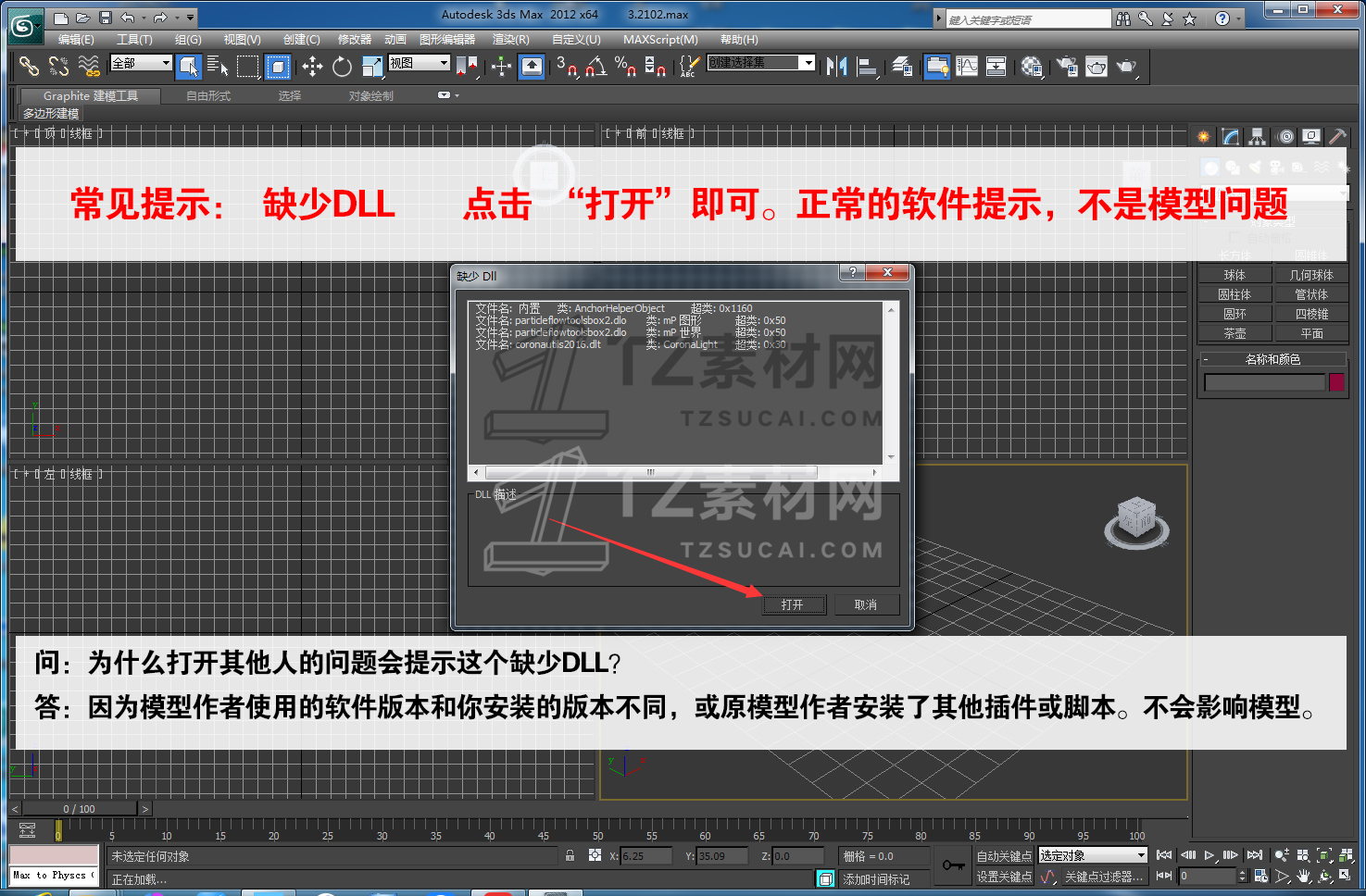This screenshot has height=896, width=1366.
Task: Choose the Rectangular Selection Region tool
Action: 248,66
